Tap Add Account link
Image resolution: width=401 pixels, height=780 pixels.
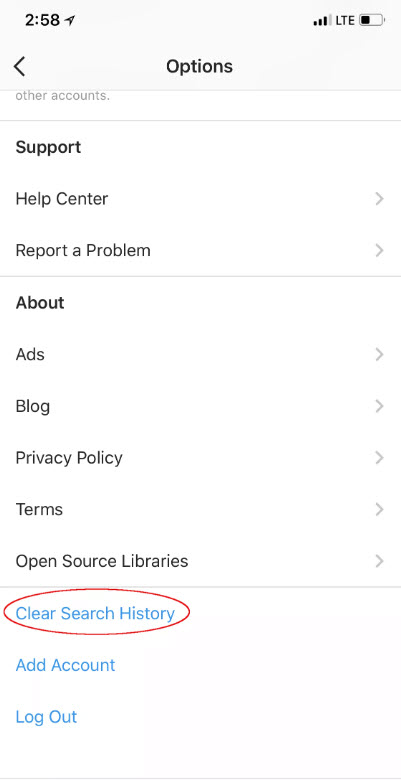(66, 665)
